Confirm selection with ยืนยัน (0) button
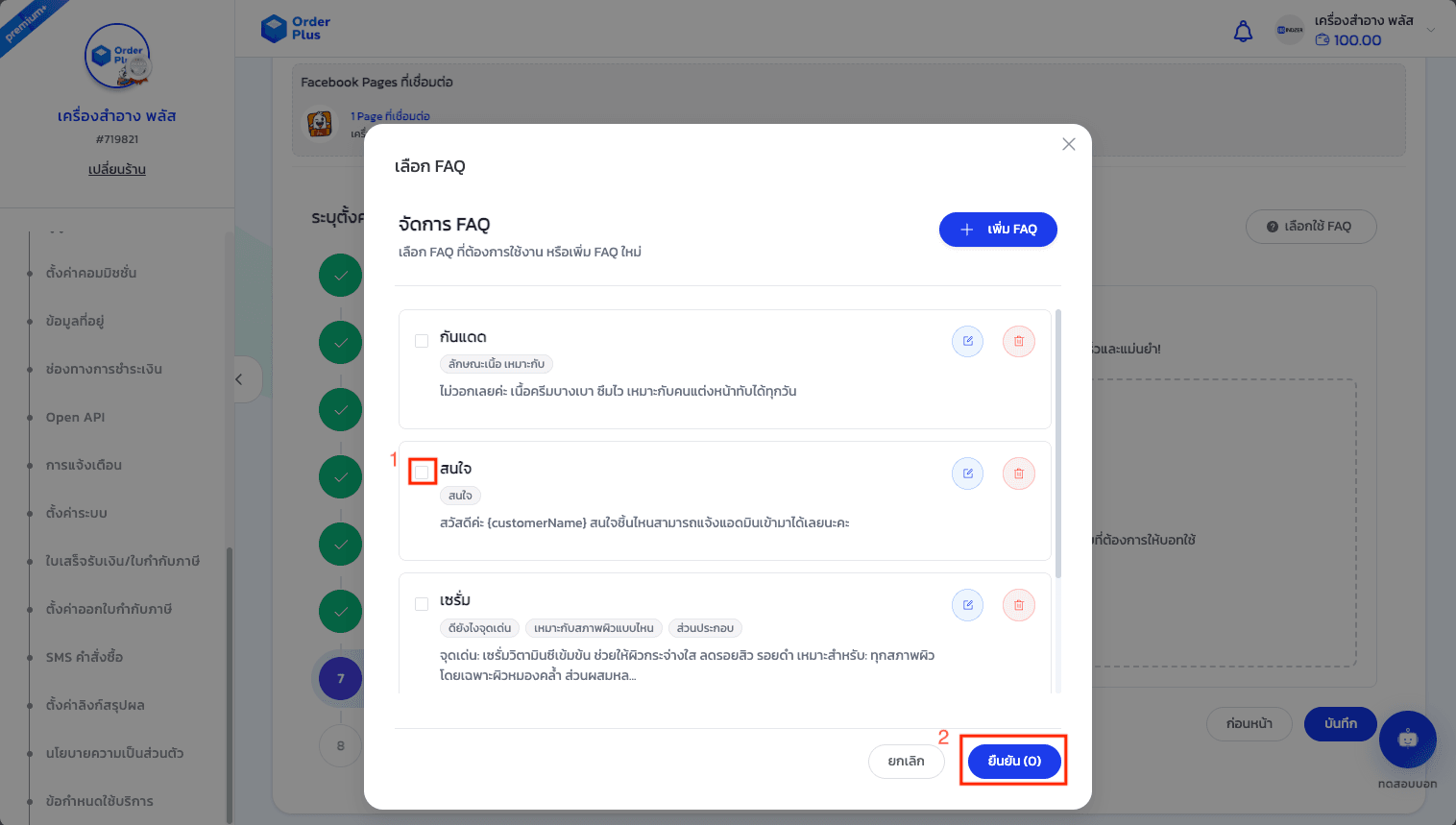Viewport: 1456px width, 825px height. pyautogui.click(x=1013, y=761)
